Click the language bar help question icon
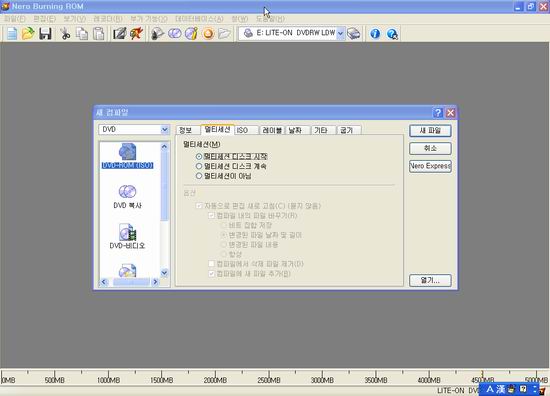 point(523,389)
